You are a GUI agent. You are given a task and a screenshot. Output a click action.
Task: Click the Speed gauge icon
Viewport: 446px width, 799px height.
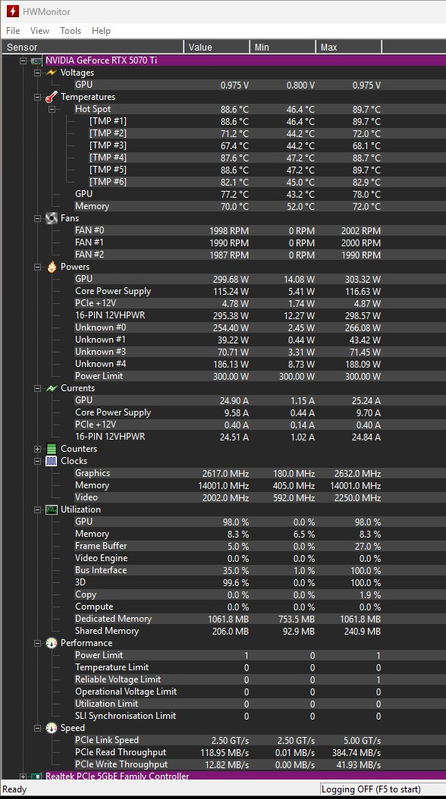pyautogui.click(x=51, y=728)
